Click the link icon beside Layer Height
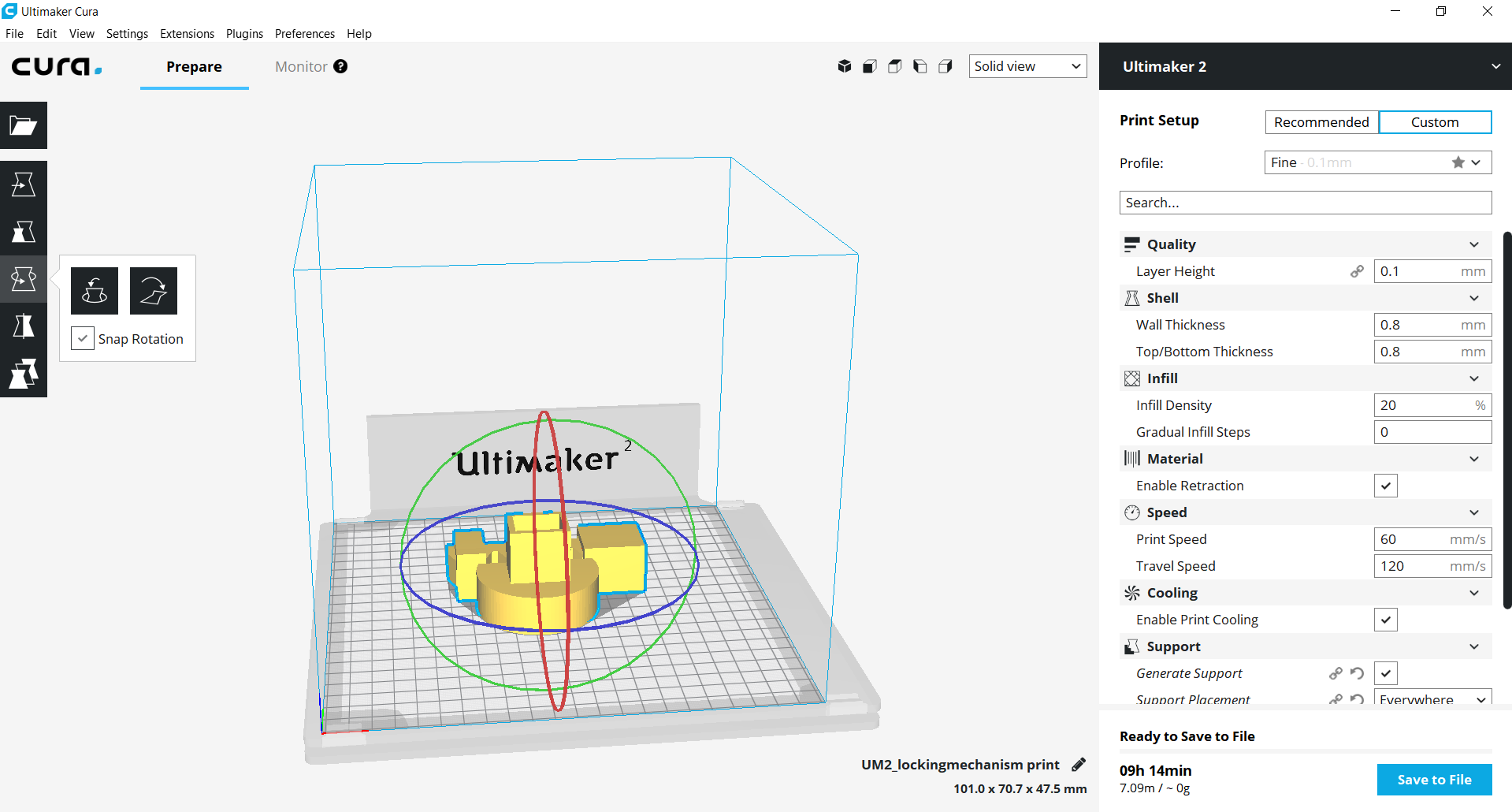 (1357, 271)
